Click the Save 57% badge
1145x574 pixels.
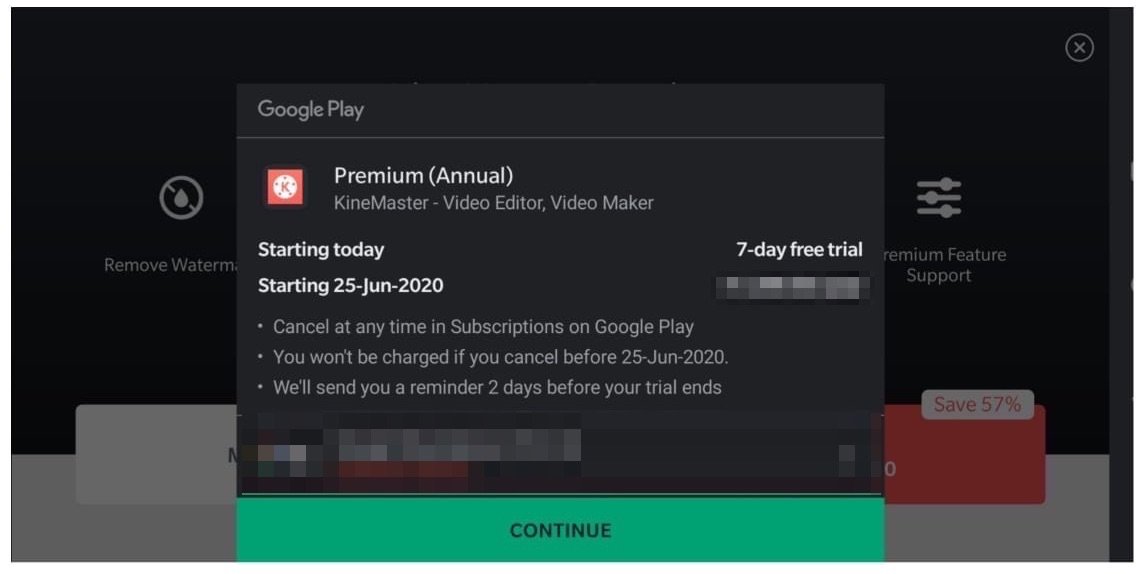(977, 405)
